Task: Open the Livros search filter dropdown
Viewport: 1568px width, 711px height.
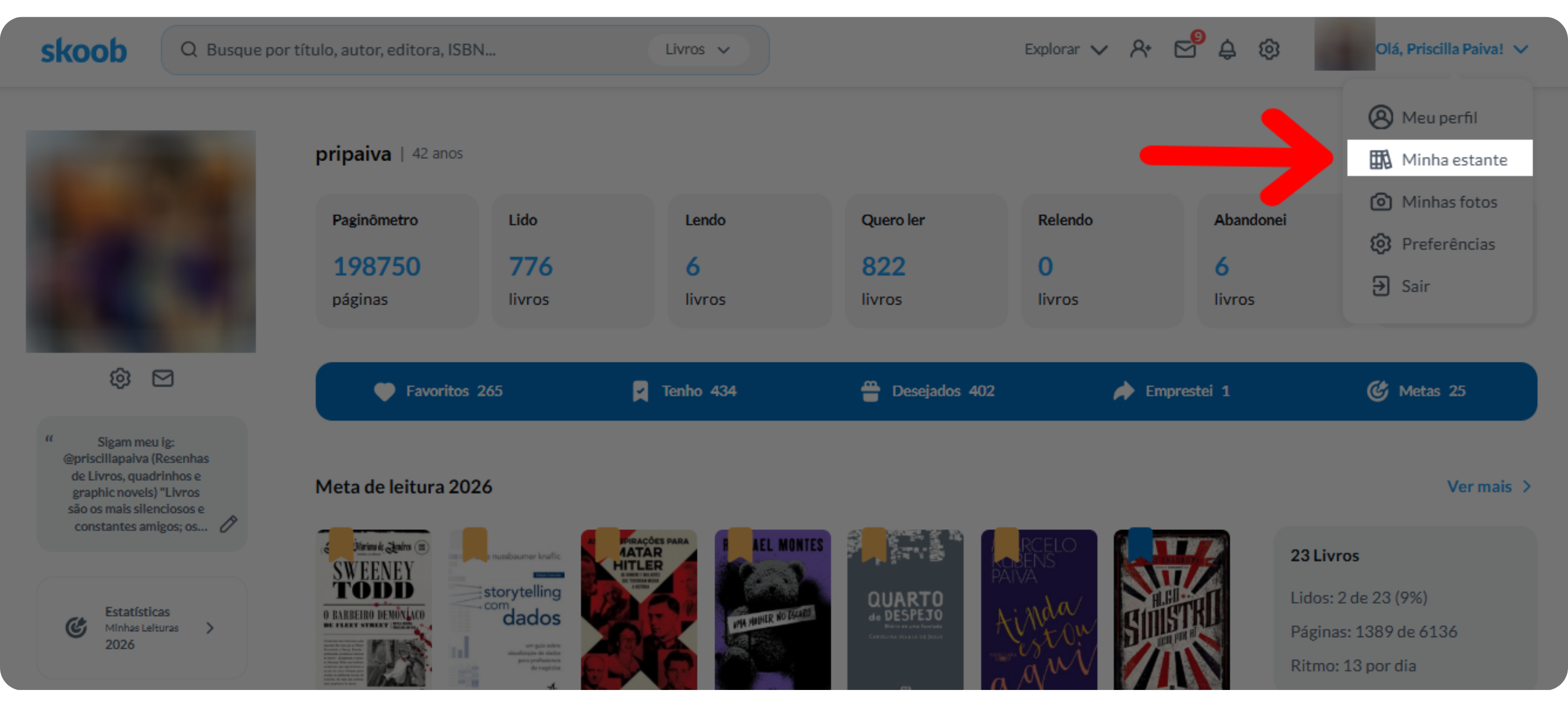Action: [698, 49]
